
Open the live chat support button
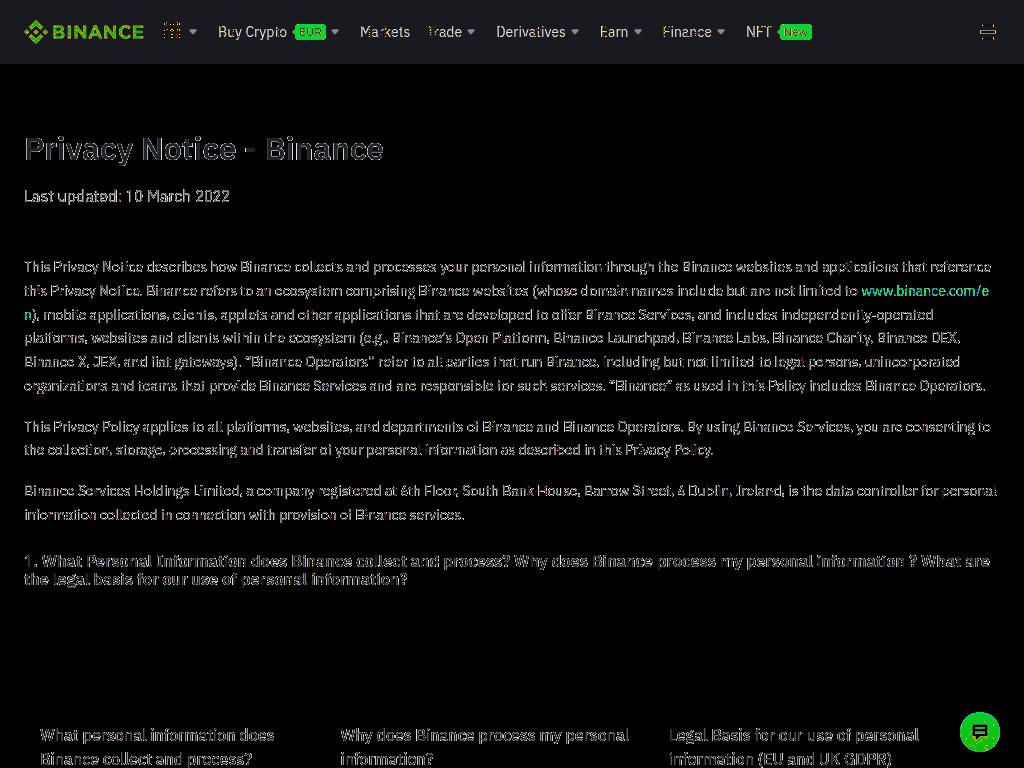[x=980, y=732]
